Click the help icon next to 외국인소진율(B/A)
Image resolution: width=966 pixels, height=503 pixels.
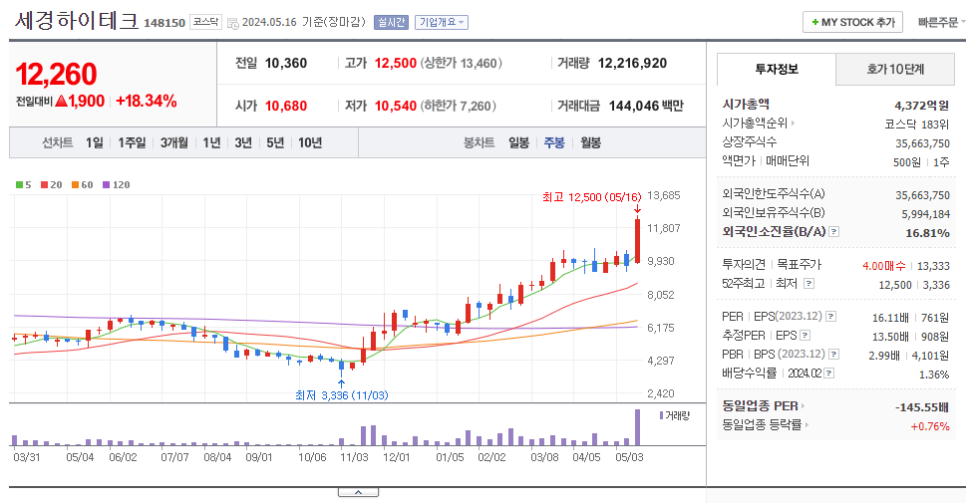point(834,232)
